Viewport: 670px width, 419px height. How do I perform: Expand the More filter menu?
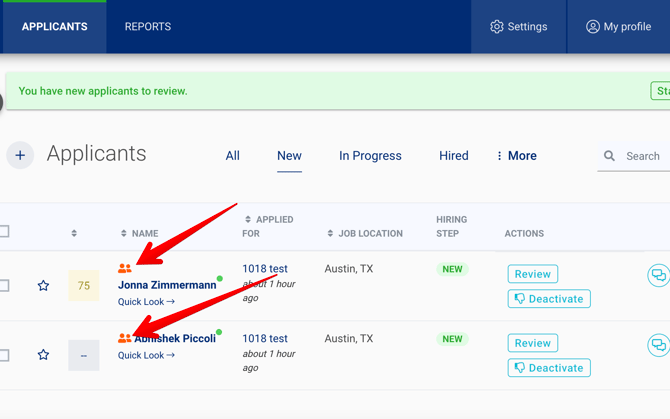(x=516, y=156)
